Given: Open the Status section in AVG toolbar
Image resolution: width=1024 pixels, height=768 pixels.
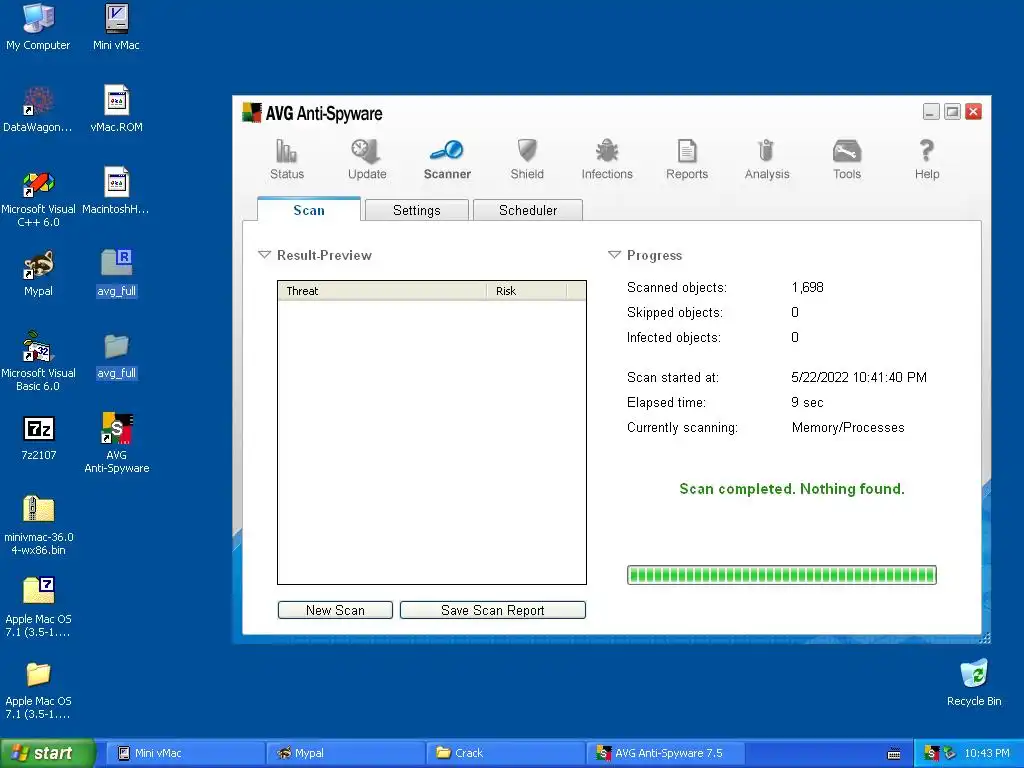Looking at the screenshot, I should pyautogui.click(x=287, y=159).
